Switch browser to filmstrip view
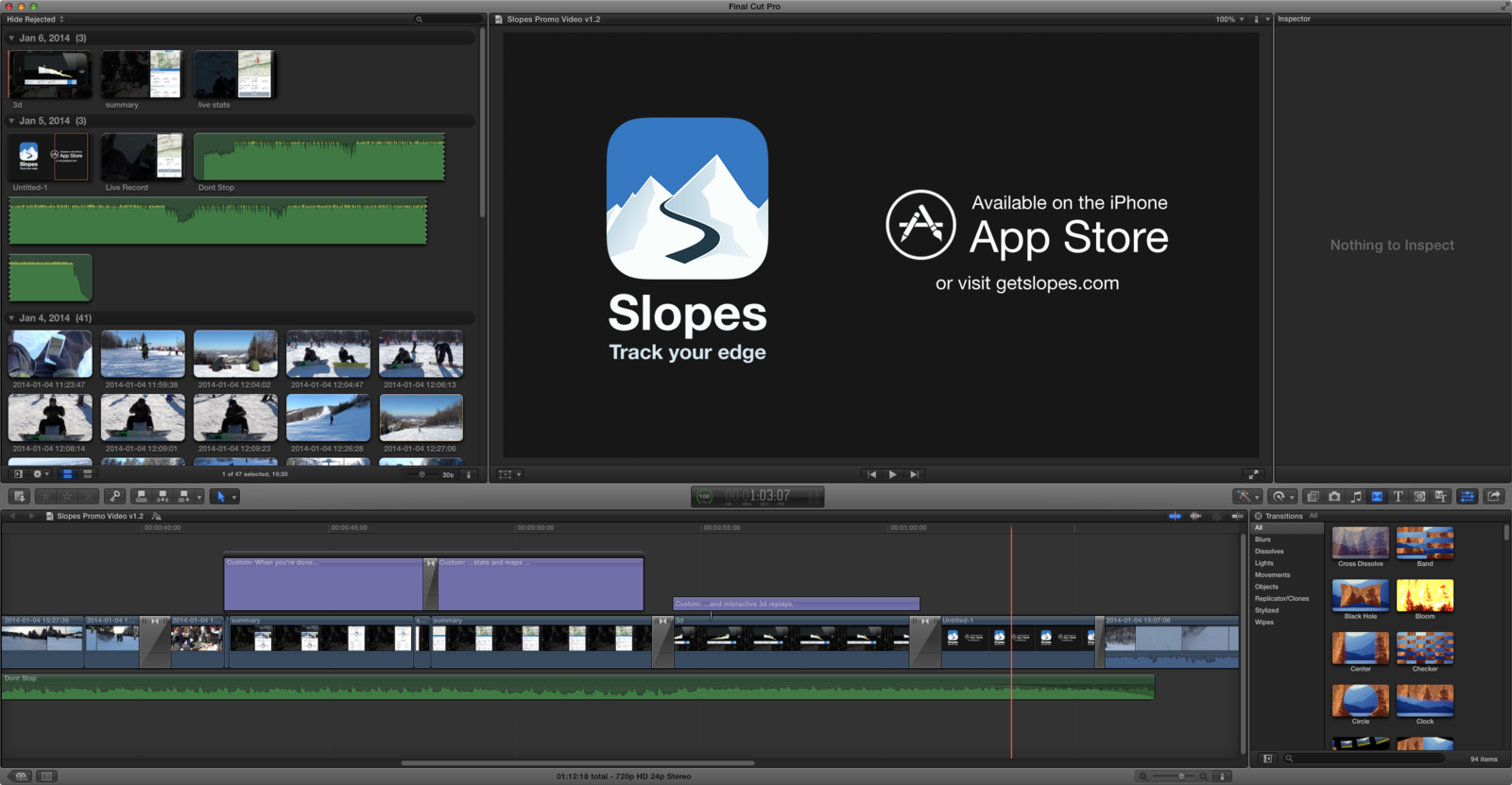This screenshot has width=1512, height=785. tap(67, 474)
